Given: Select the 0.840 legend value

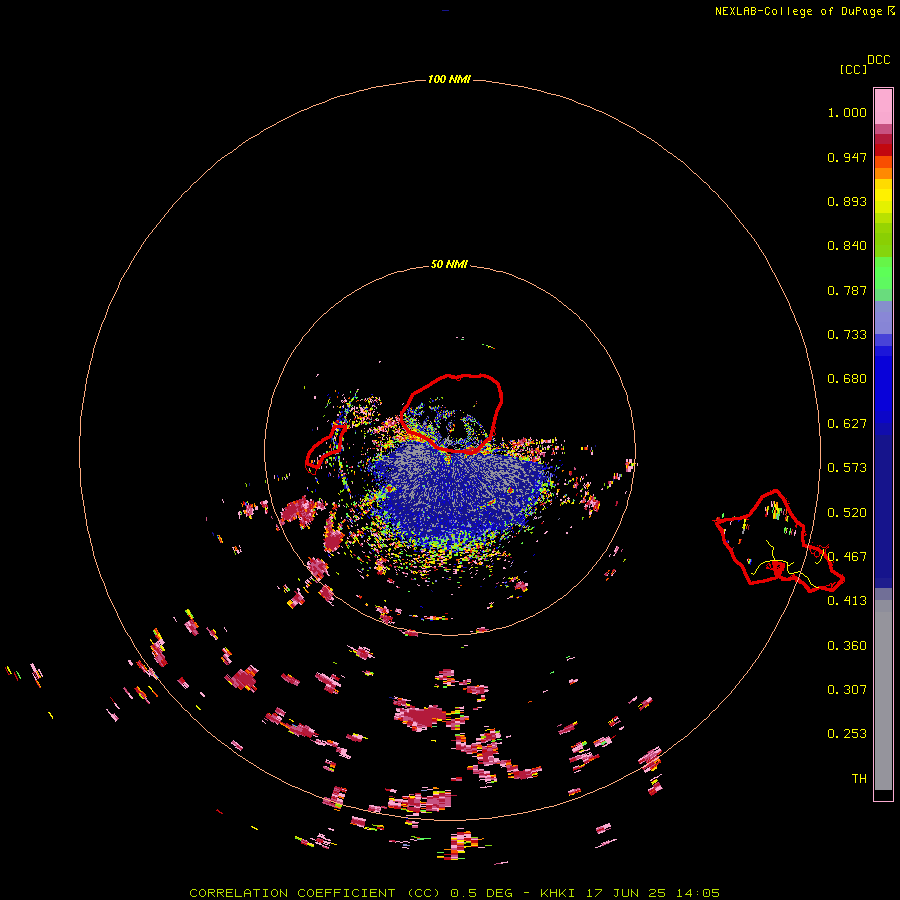Looking at the screenshot, I should point(847,246).
